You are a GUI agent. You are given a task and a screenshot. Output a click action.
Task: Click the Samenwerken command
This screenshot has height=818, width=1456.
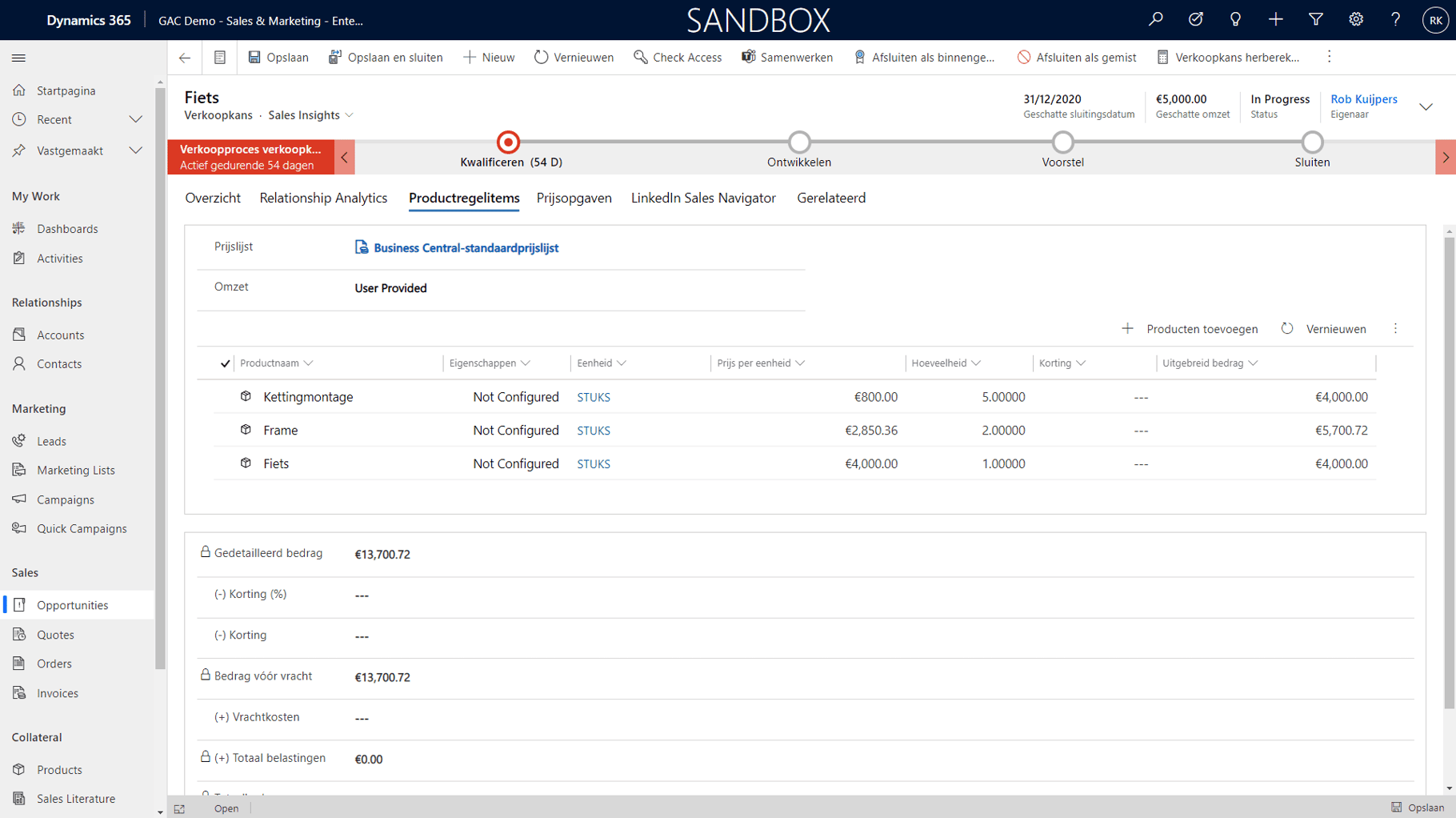[787, 58]
